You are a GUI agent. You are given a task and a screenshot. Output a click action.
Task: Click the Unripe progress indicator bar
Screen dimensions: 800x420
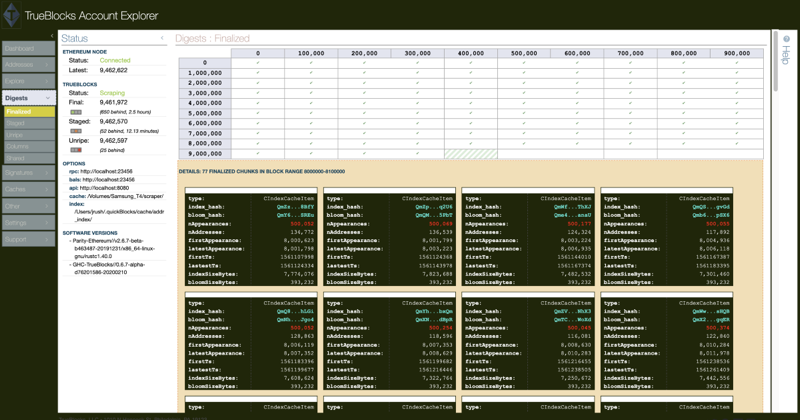coord(76,150)
